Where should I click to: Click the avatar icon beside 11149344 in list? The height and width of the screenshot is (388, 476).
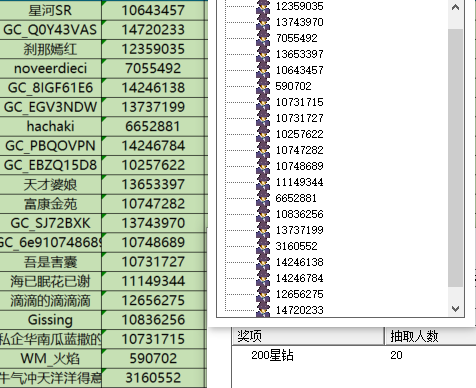[263, 182]
